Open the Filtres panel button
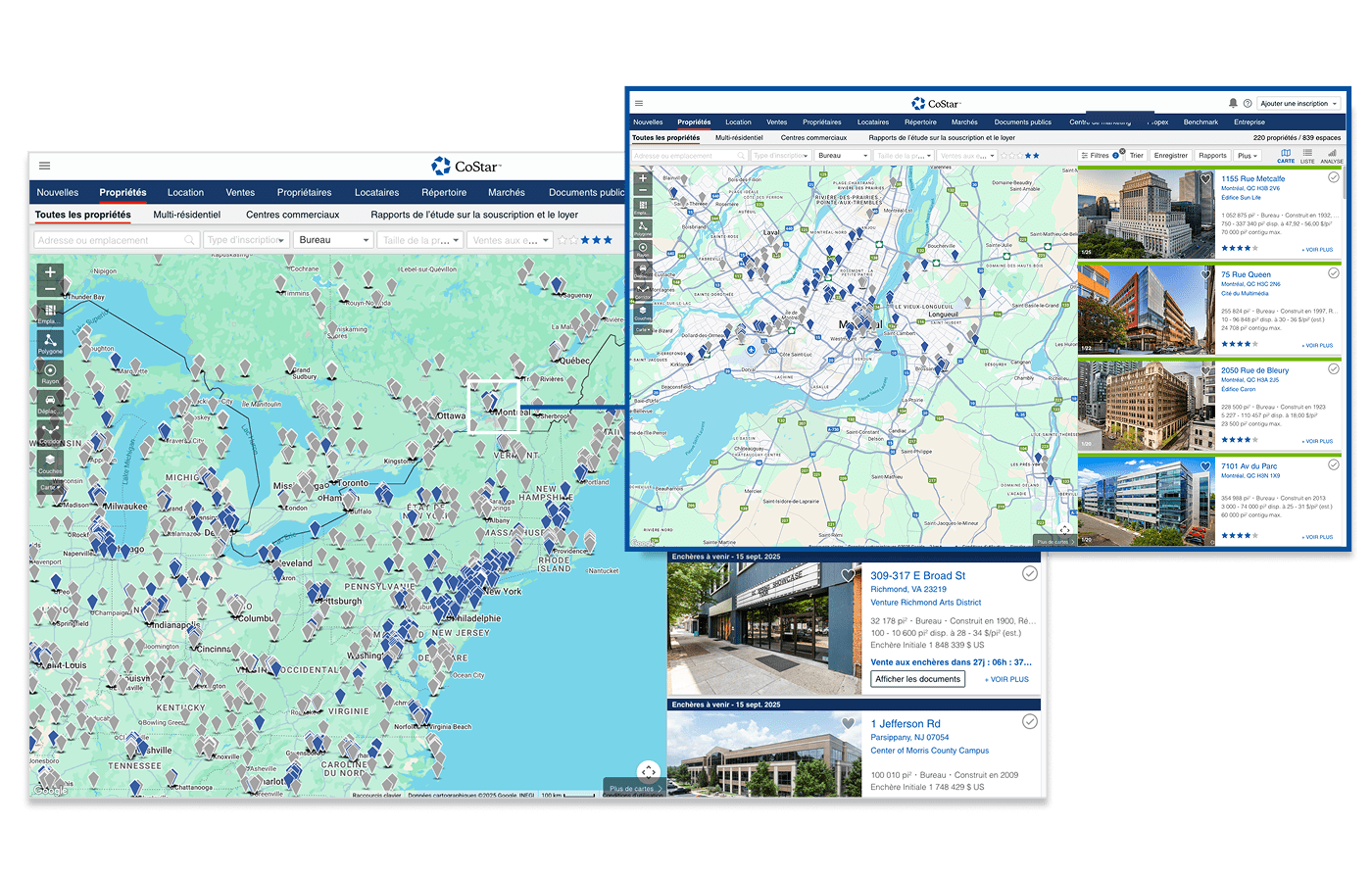1372x876 pixels. [x=1096, y=156]
